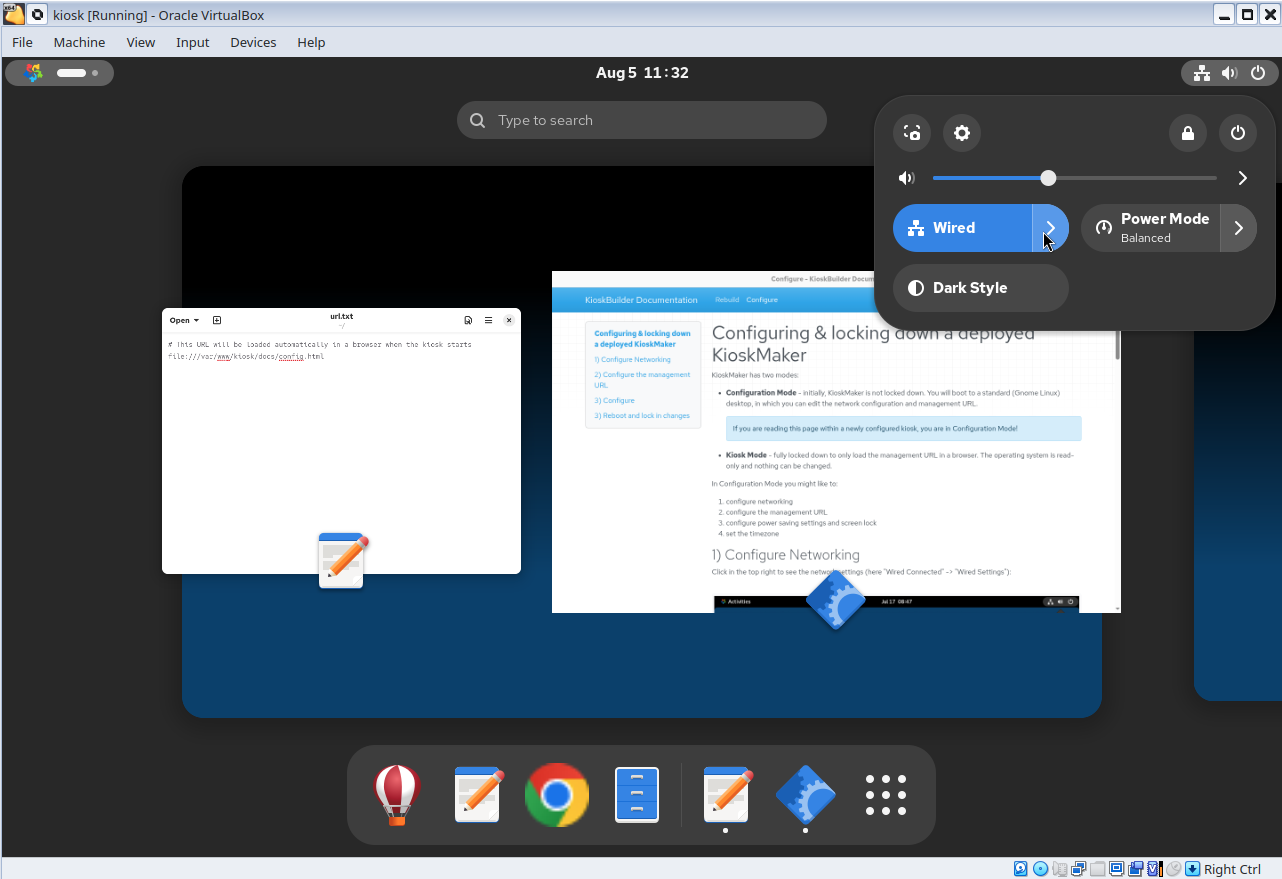Click the file:///var/www/kiosk/docs/config.html line in url.txt

coord(246,356)
